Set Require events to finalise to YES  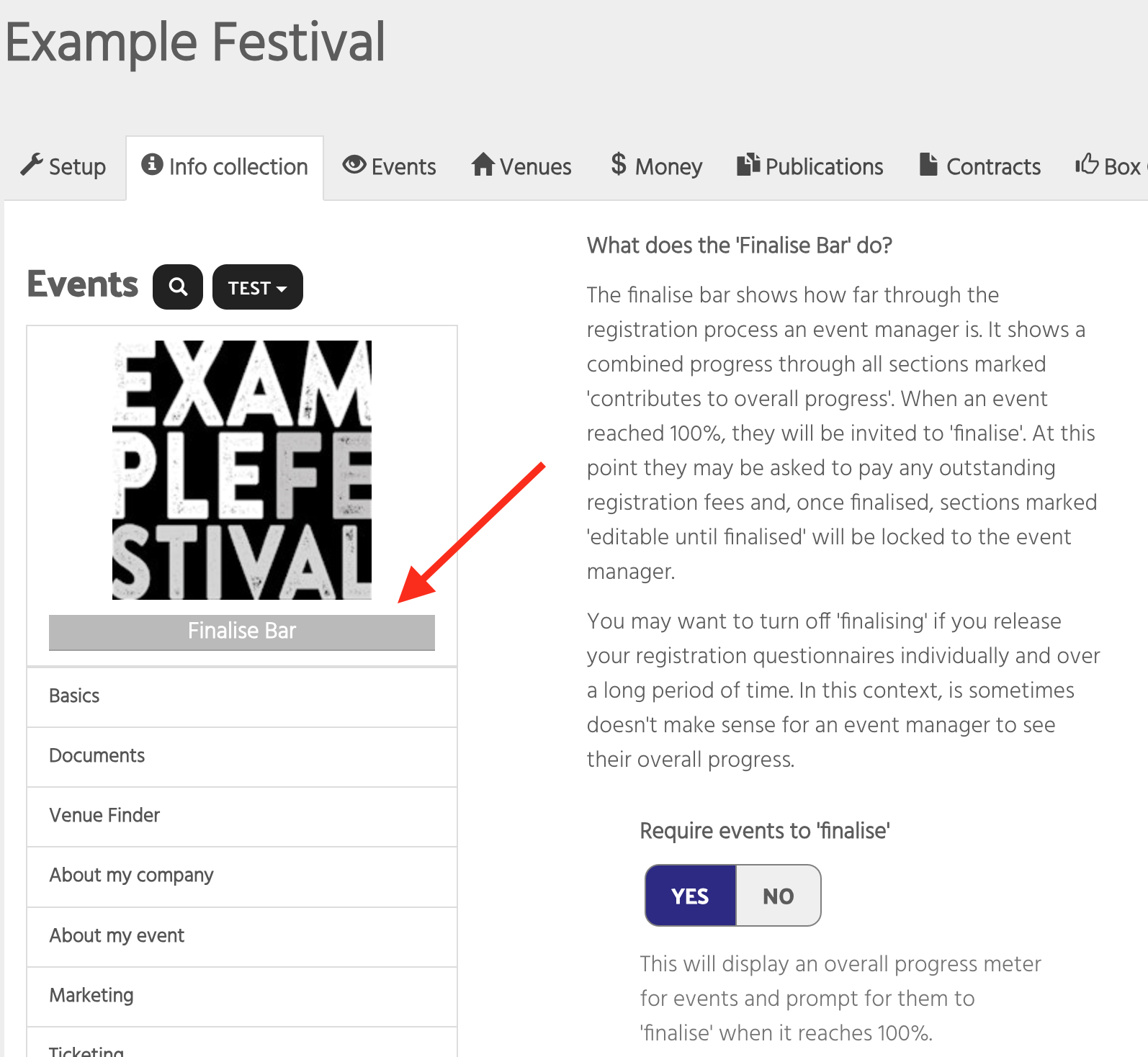(x=691, y=896)
